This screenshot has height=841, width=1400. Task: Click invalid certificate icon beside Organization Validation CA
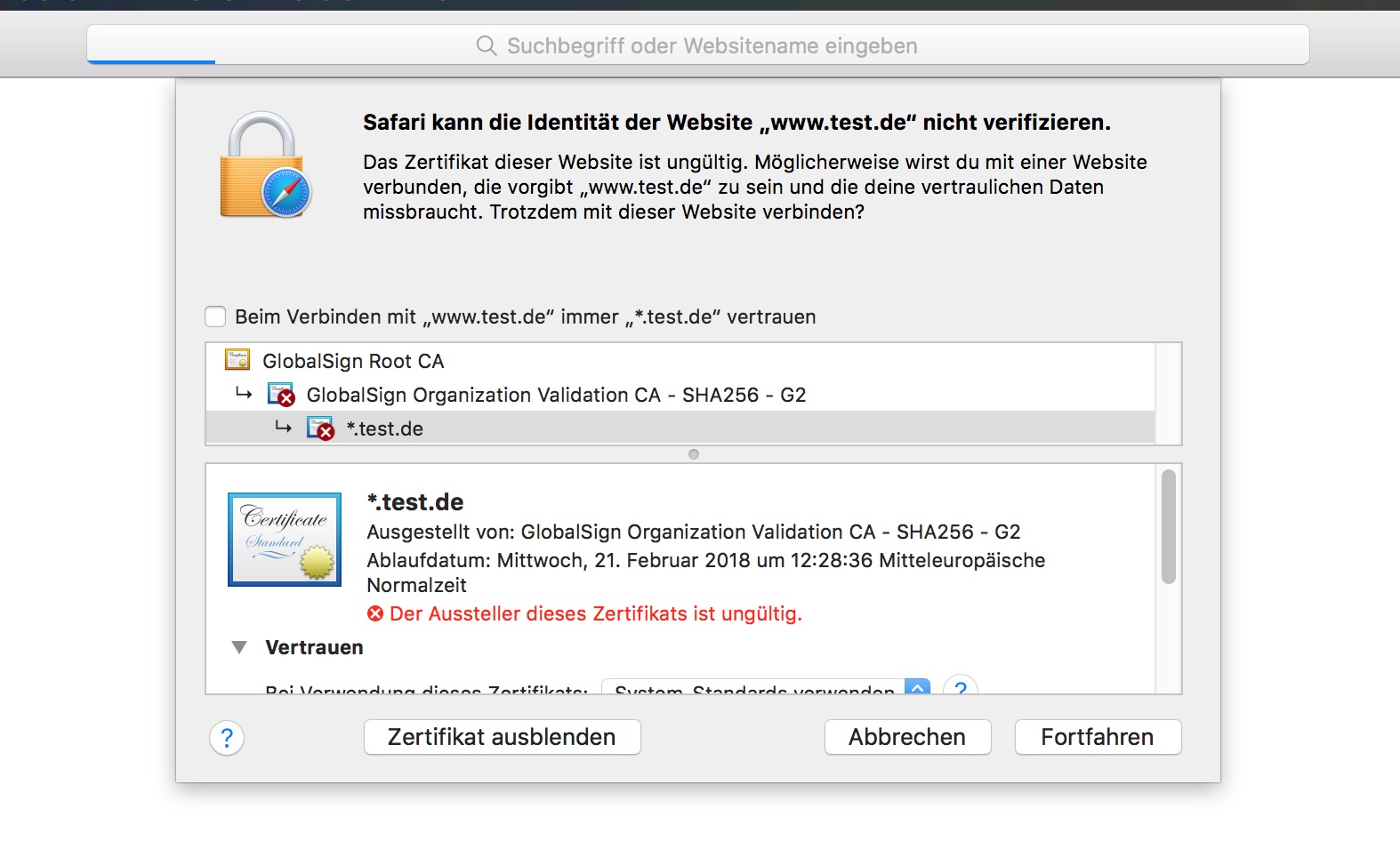(281, 395)
